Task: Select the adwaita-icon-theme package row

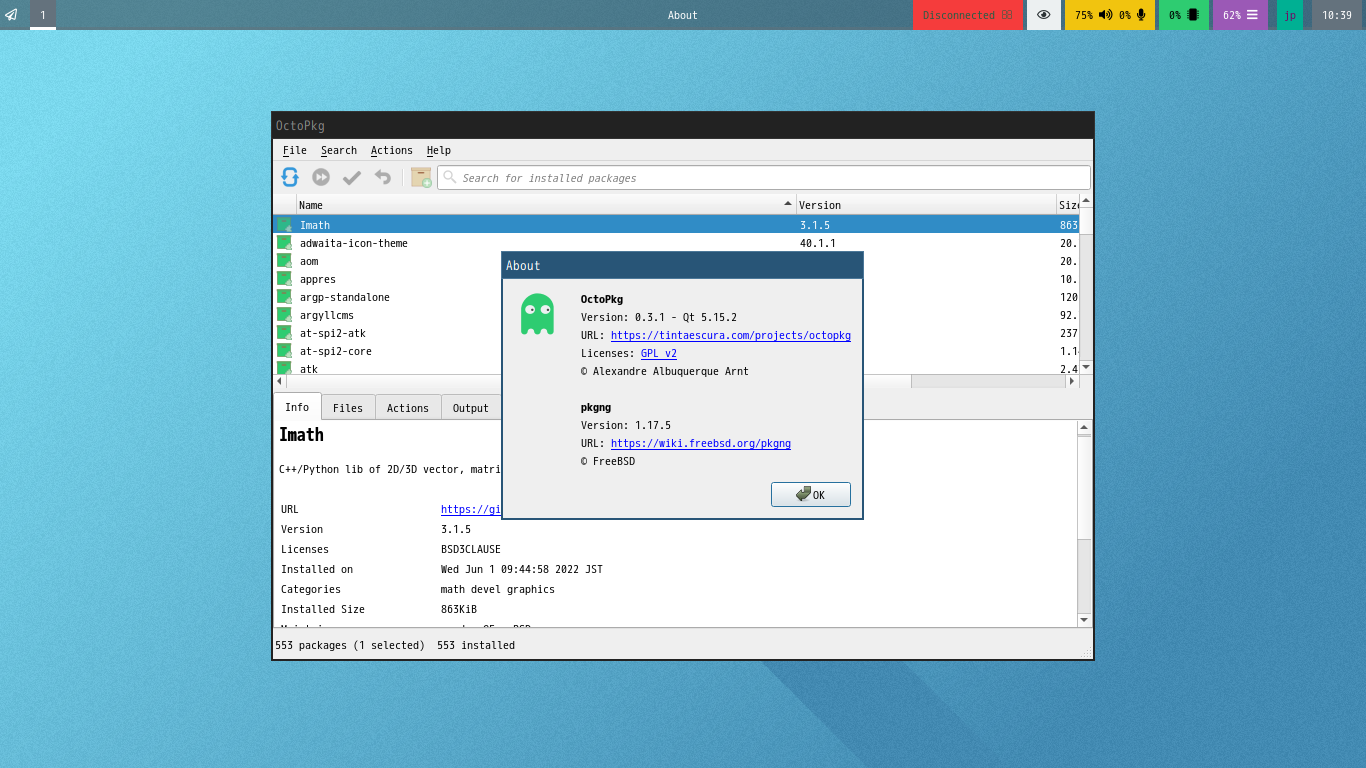Action: coord(676,243)
